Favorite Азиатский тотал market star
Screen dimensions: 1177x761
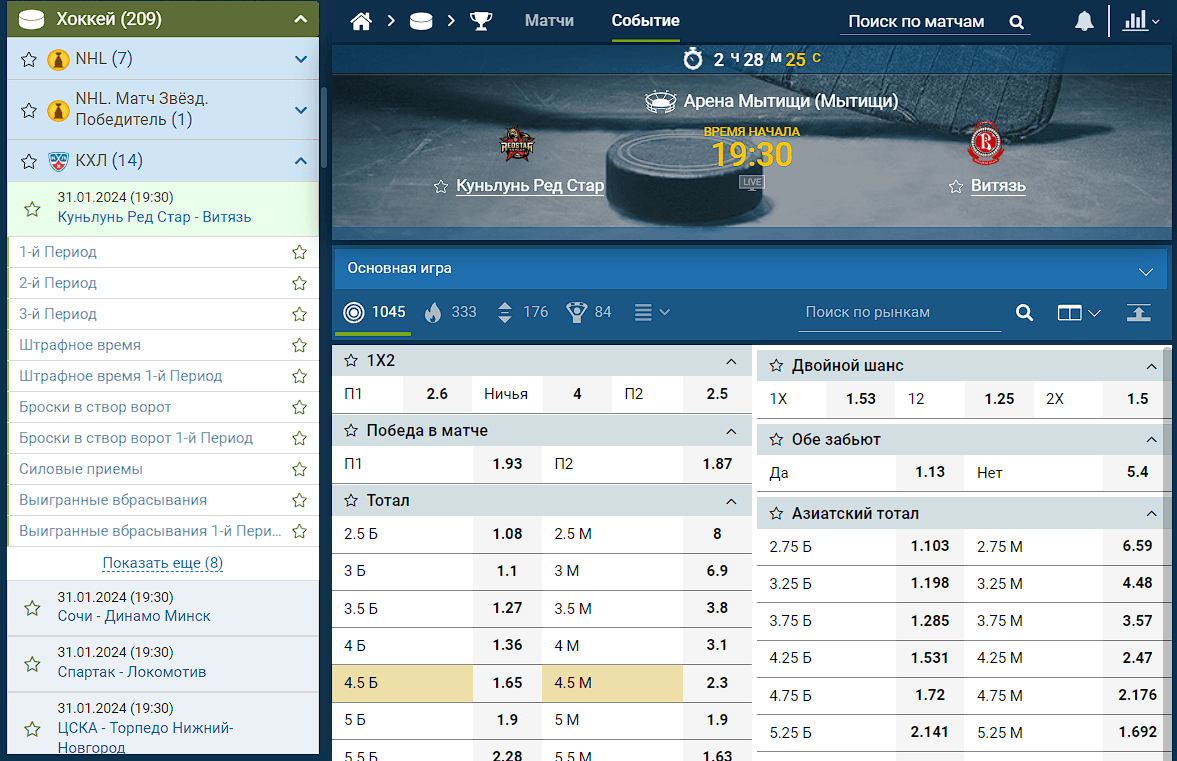point(776,513)
